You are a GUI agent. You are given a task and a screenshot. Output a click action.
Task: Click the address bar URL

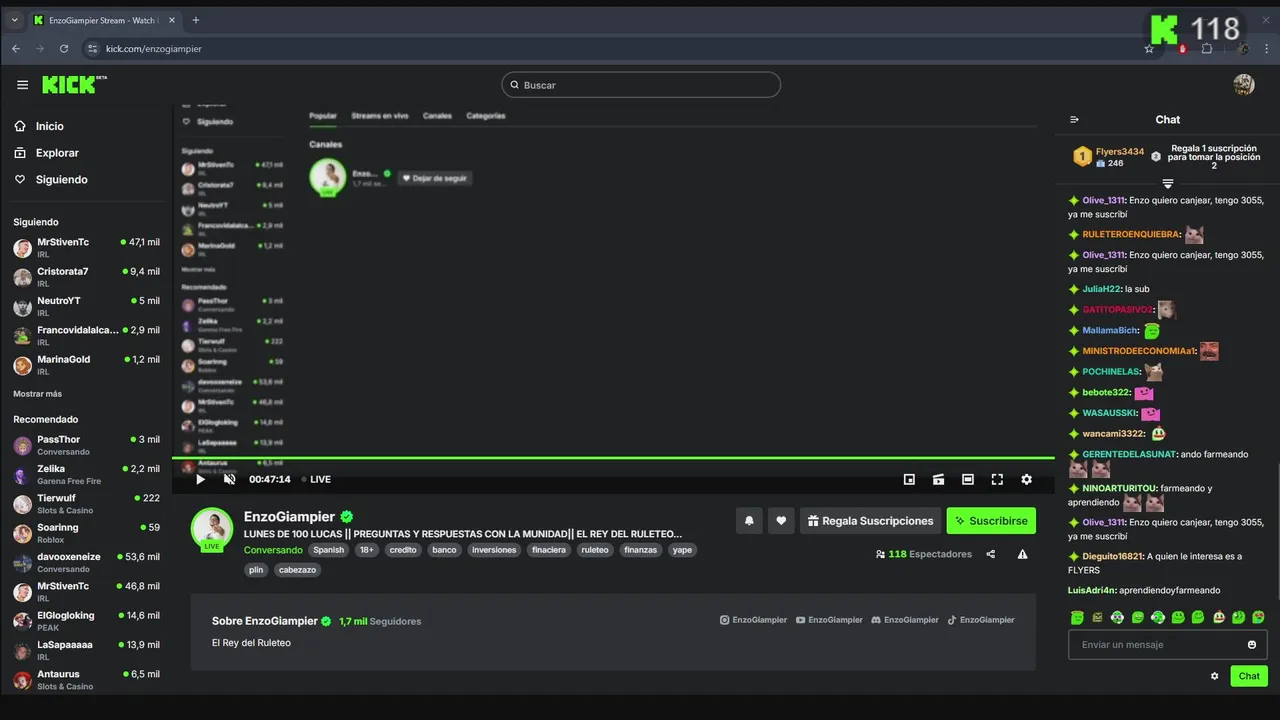(x=154, y=49)
